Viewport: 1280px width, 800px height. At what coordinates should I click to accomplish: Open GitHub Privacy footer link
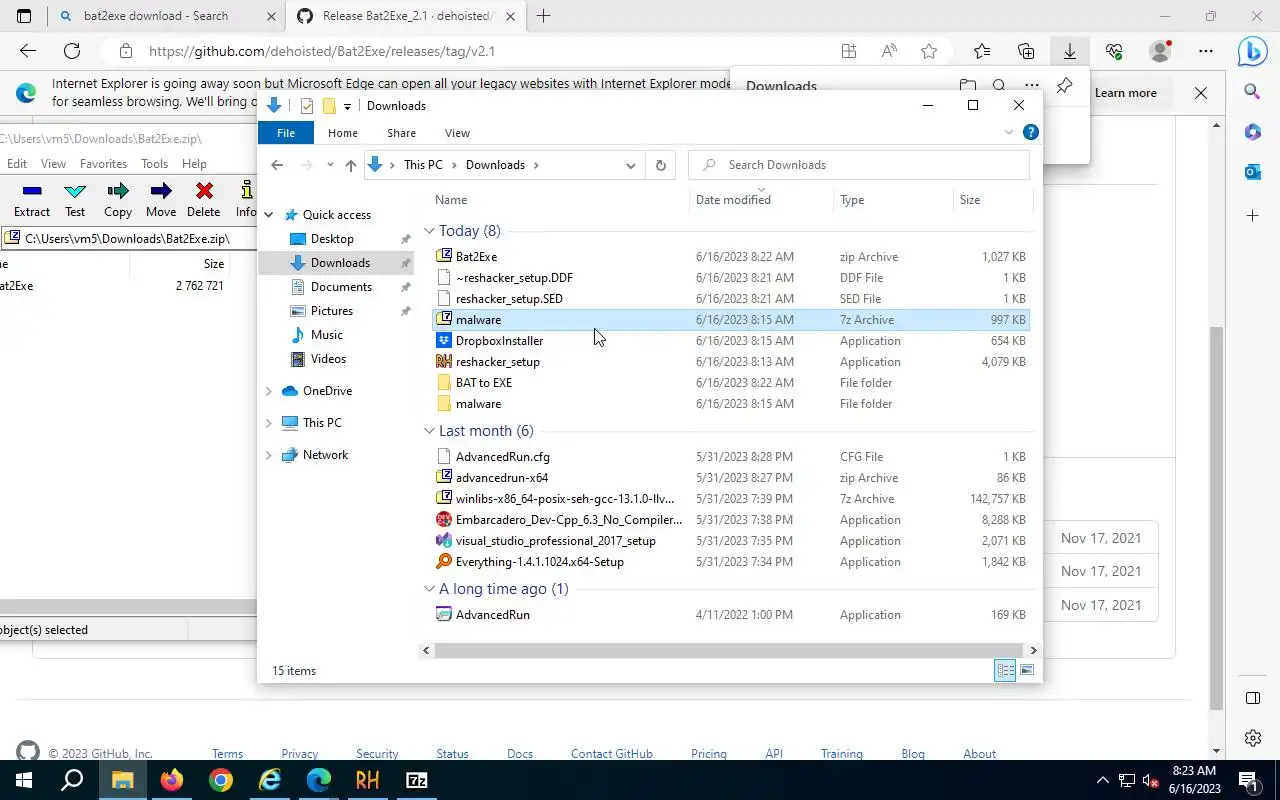pyautogui.click(x=299, y=754)
